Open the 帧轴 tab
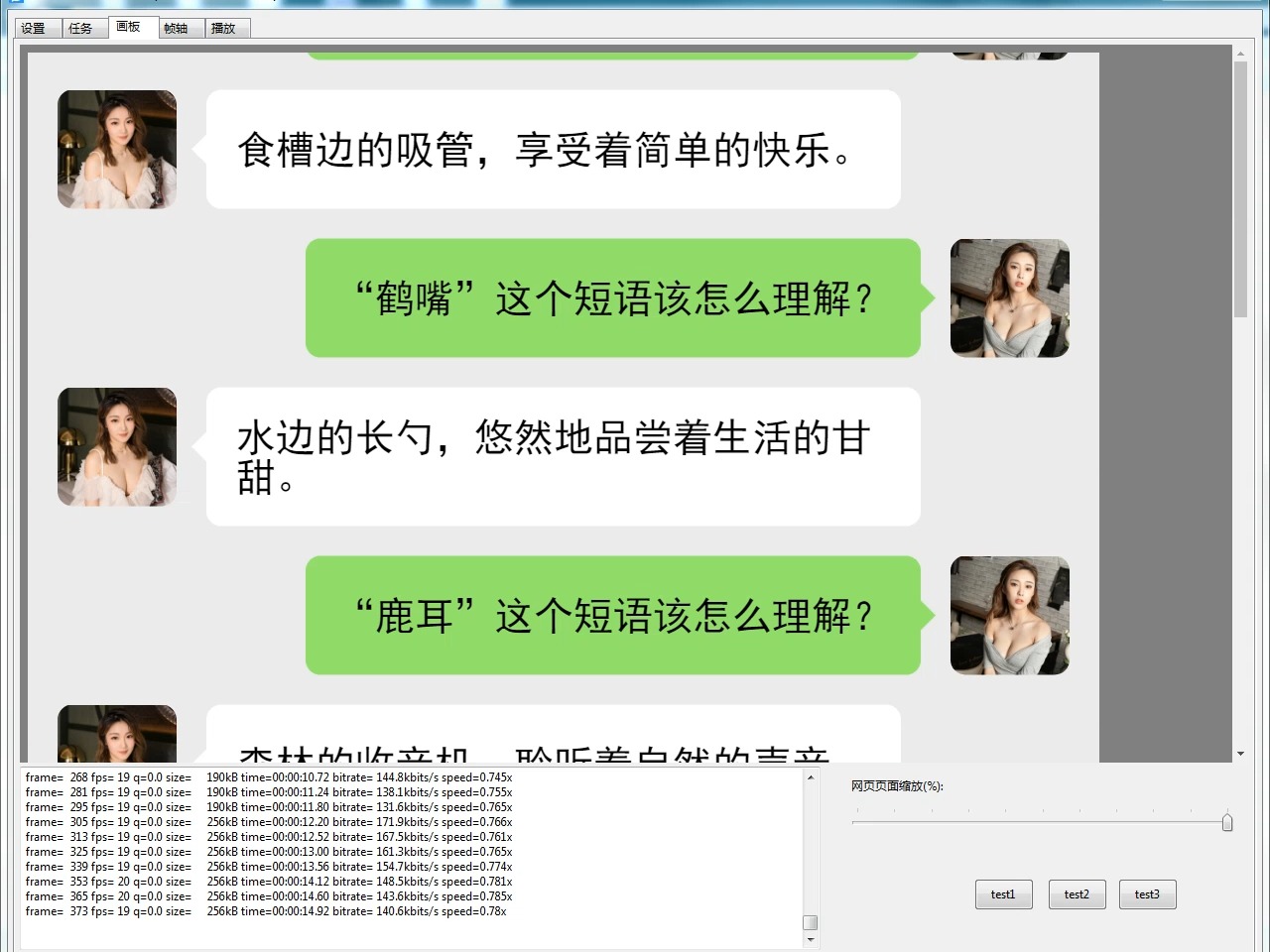Image resolution: width=1270 pixels, height=952 pixels. coord(180,28)
